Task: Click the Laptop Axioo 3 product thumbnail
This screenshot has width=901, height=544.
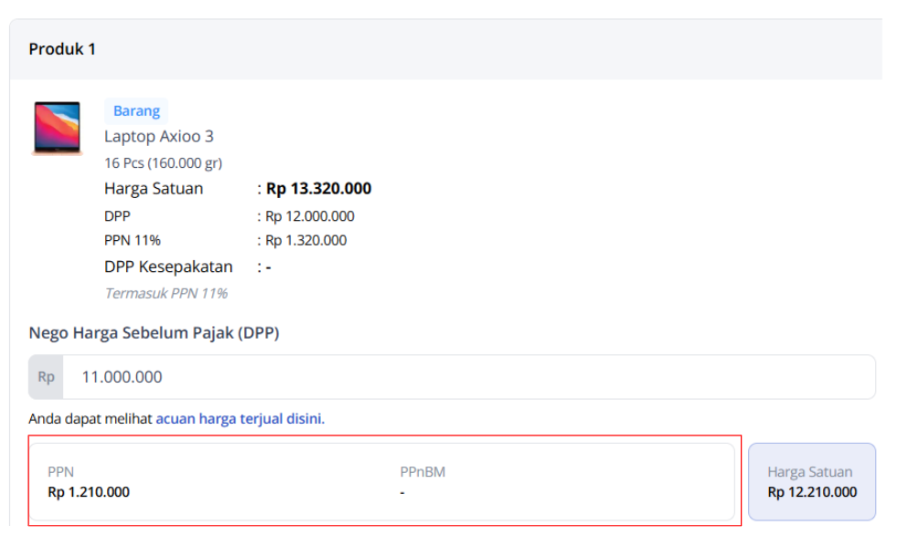Action: click(57, 128)
